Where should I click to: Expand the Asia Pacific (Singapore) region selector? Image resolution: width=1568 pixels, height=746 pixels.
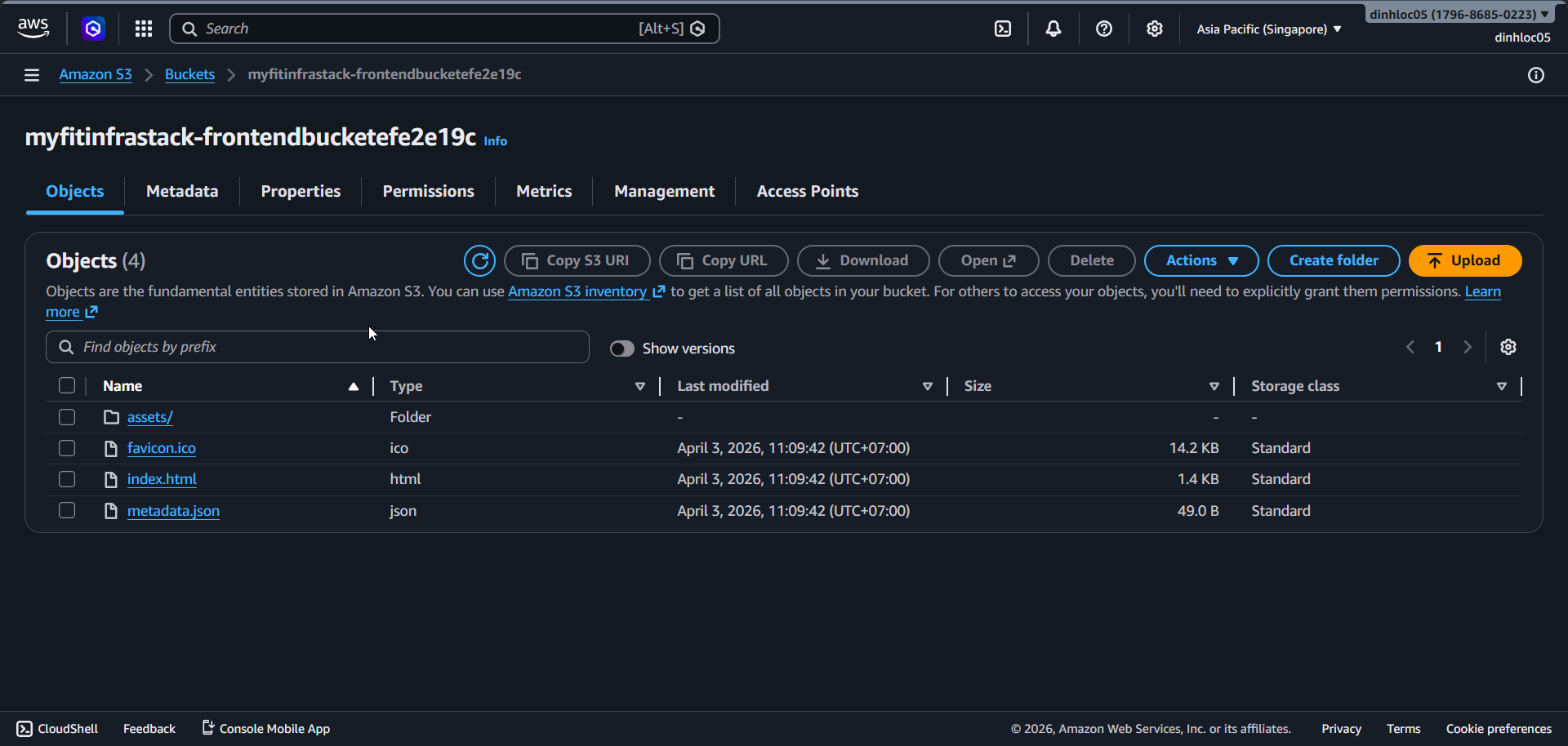click(x=1268, y=29)
